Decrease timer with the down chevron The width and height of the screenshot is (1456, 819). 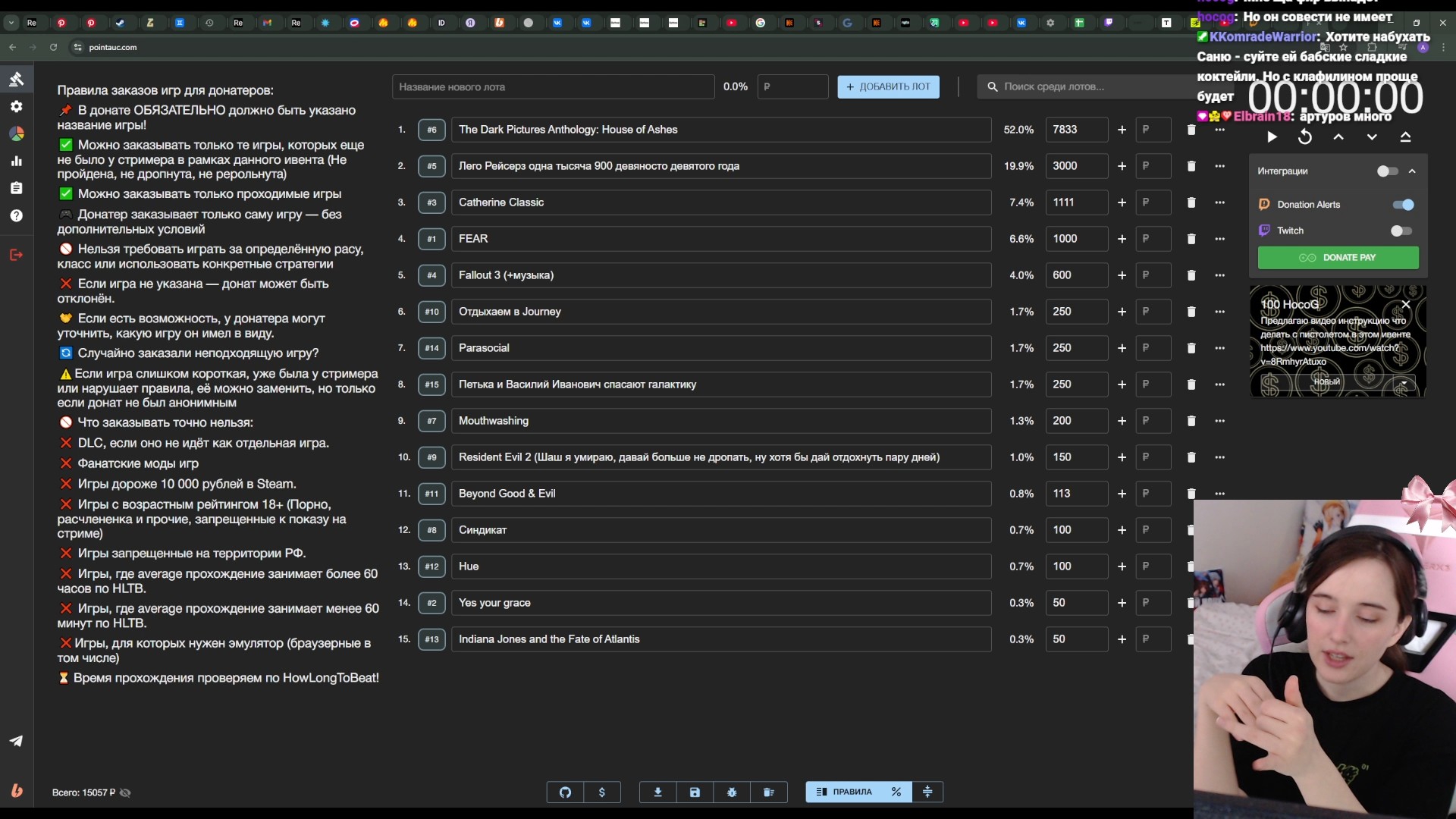point(1372,137)
